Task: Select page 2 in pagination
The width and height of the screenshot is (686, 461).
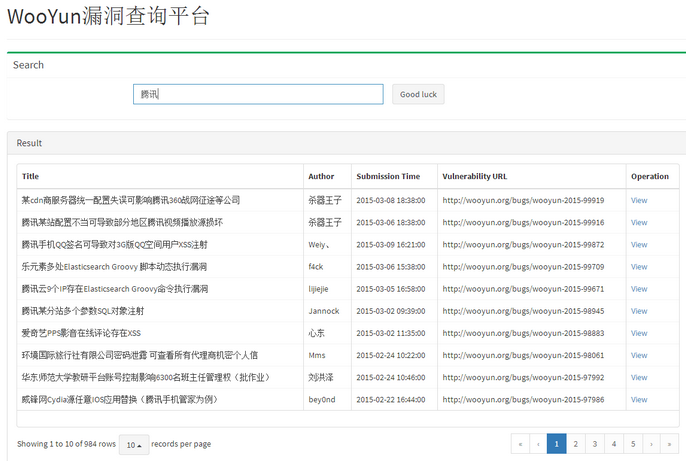Action: (x=576, y=444)
